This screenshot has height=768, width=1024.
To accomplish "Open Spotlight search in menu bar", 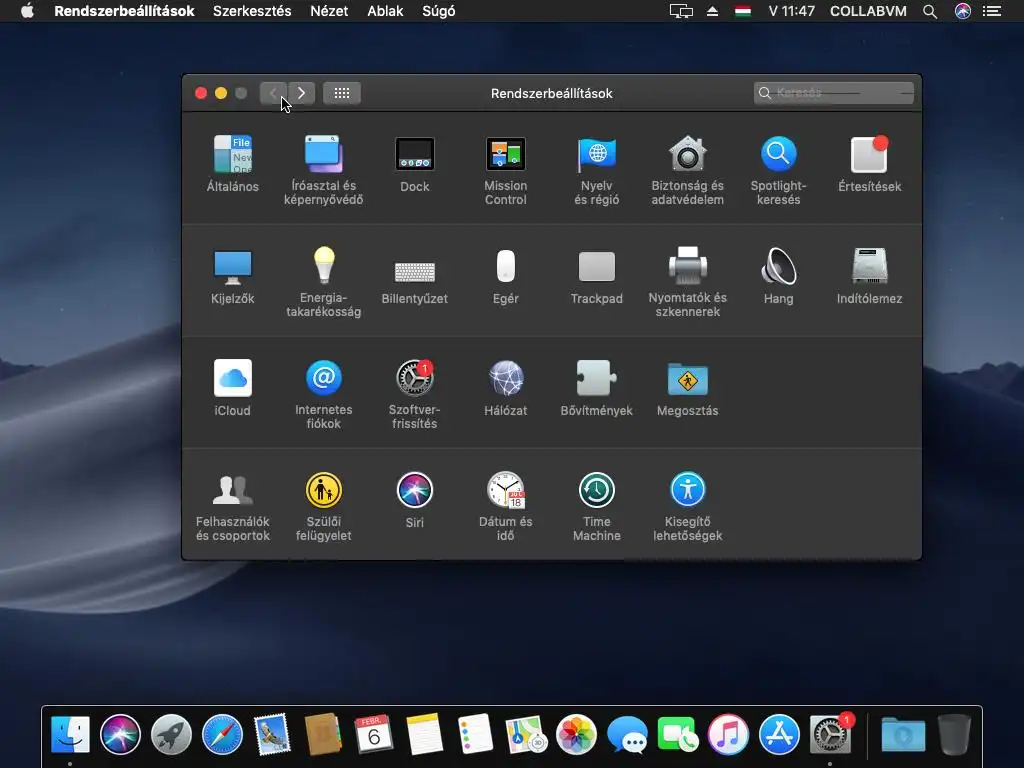I will point(930,11).
